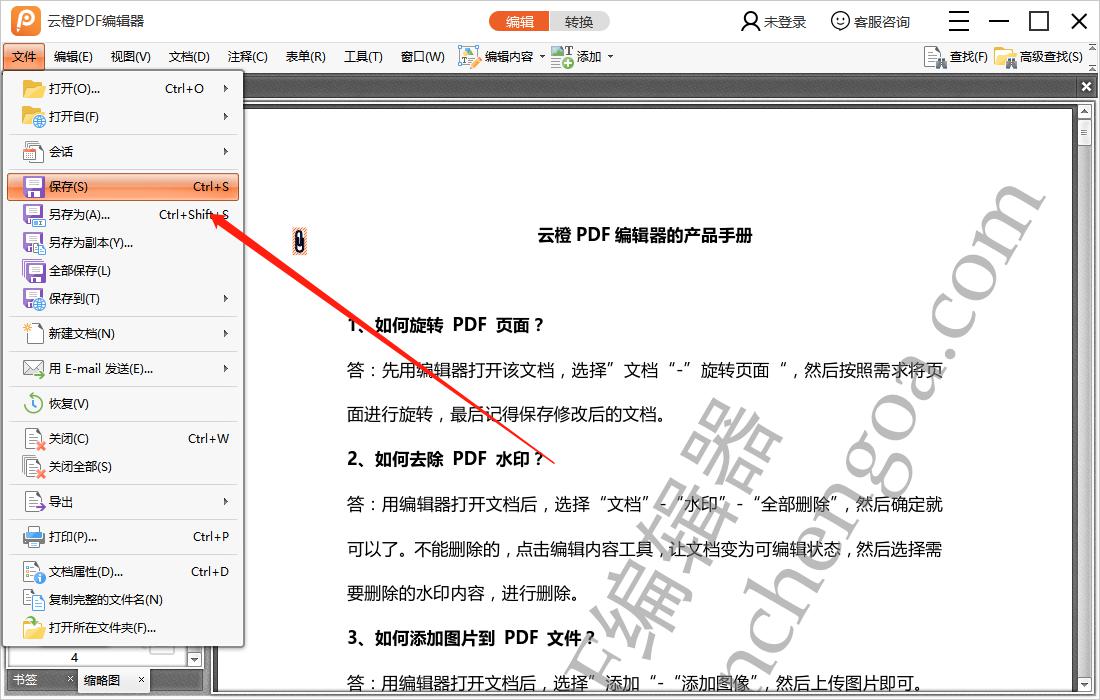Click the New Document (新建文档) icon

pyautogui.click(x=33, y=333)
